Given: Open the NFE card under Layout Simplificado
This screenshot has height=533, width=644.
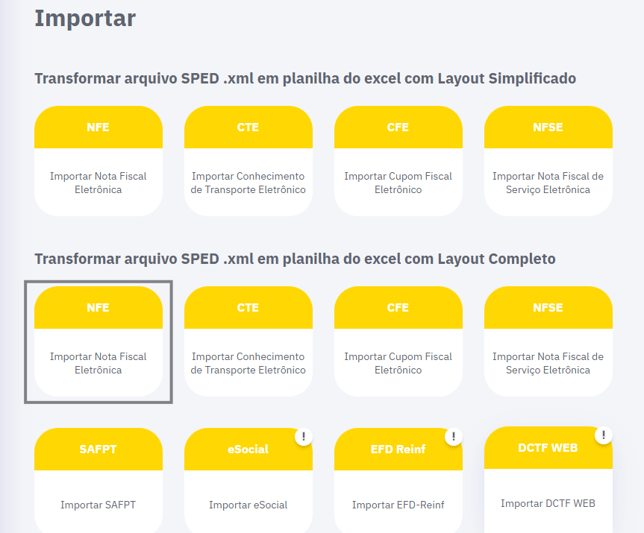Looking at the screenshot, I should (98, 161).
